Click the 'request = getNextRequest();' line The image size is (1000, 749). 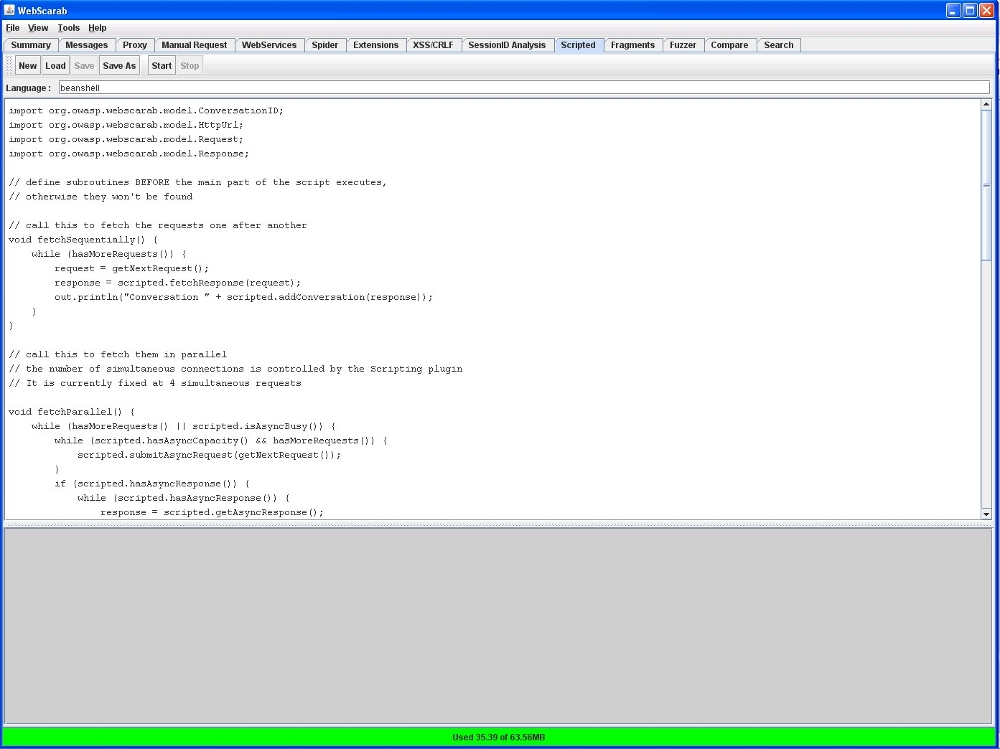coord(131,269)
